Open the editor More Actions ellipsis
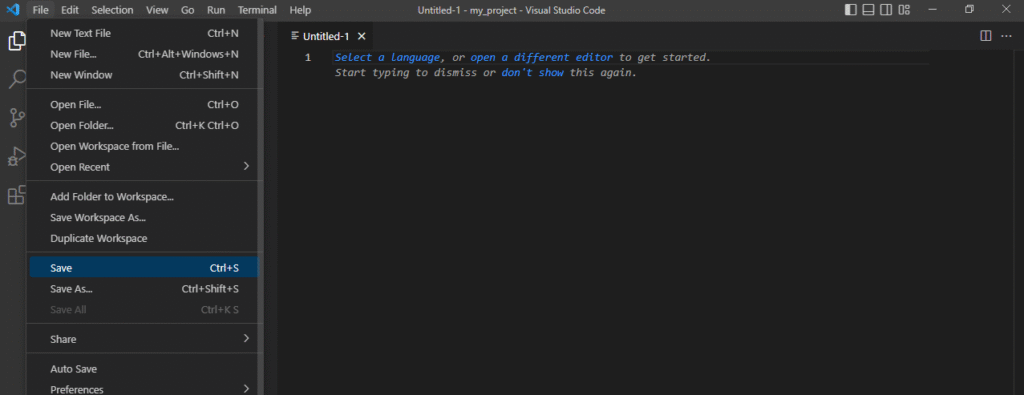This screenshot has height=395, width=1024. click(x=1006, y=36)
